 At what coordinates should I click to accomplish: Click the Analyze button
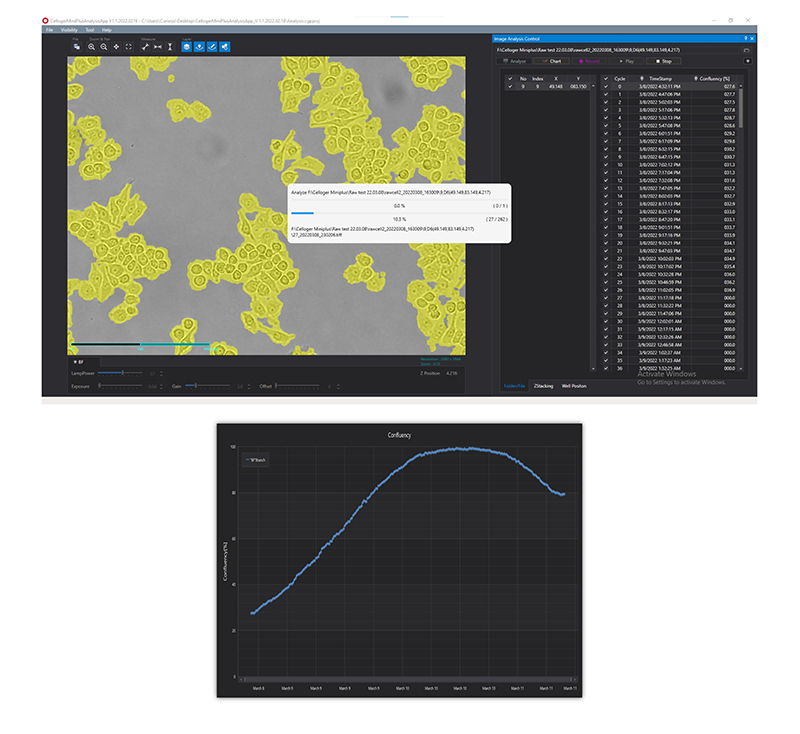(x=514, y=61)
